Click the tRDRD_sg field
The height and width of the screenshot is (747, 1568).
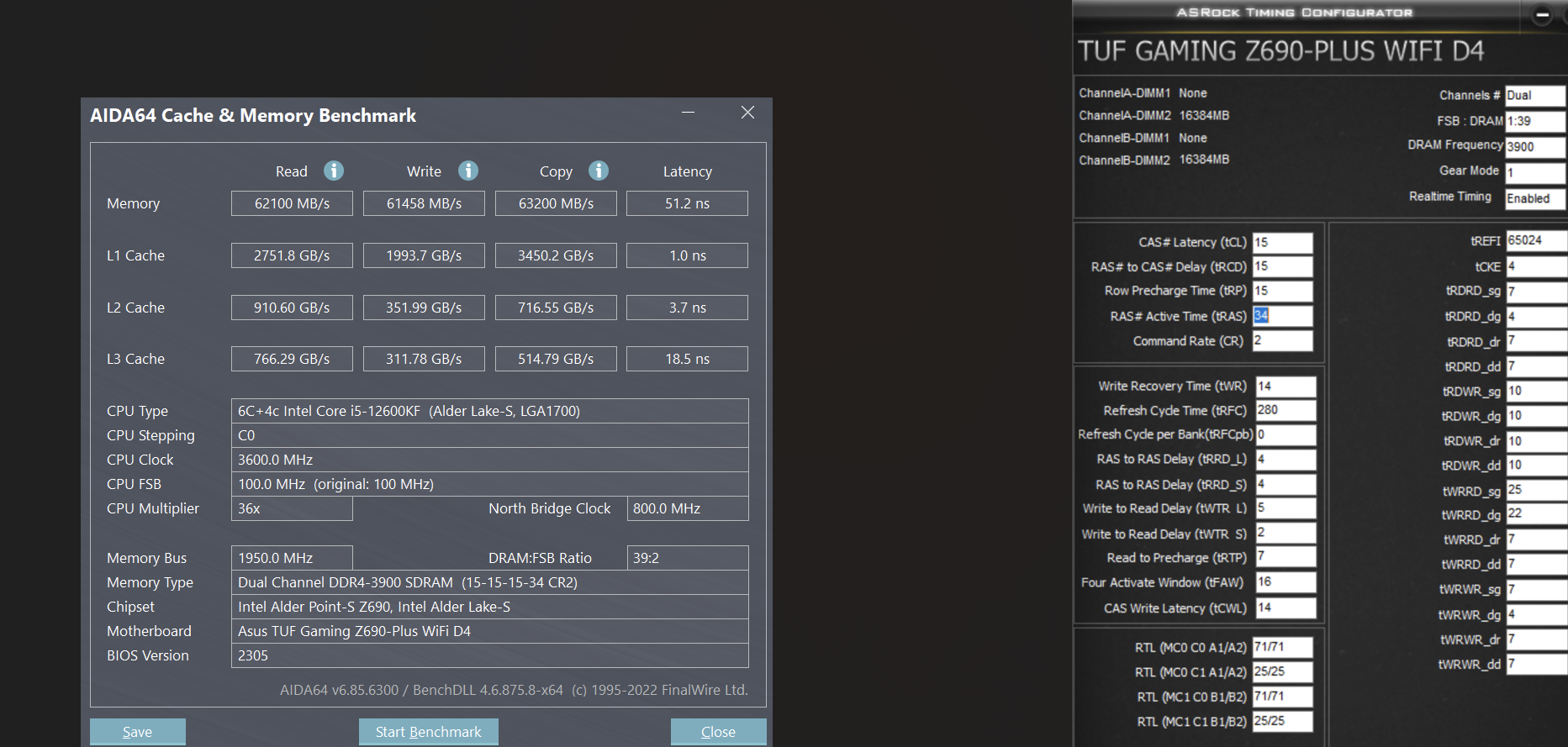tap(1537, 292)
